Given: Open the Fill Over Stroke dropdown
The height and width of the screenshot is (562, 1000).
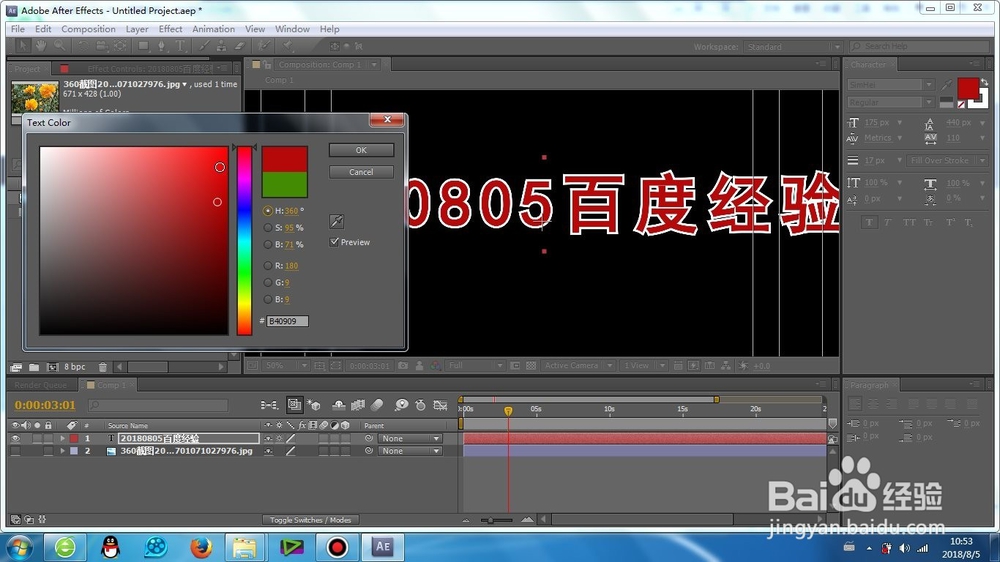Looking at the screenshot, I should pyautogui.click(x=946, y=161).
